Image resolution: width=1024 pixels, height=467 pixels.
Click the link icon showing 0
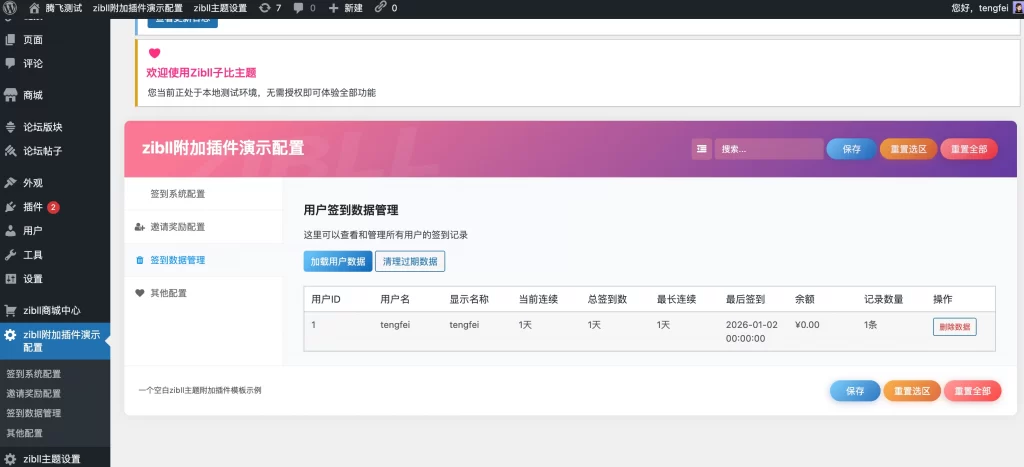380,8
